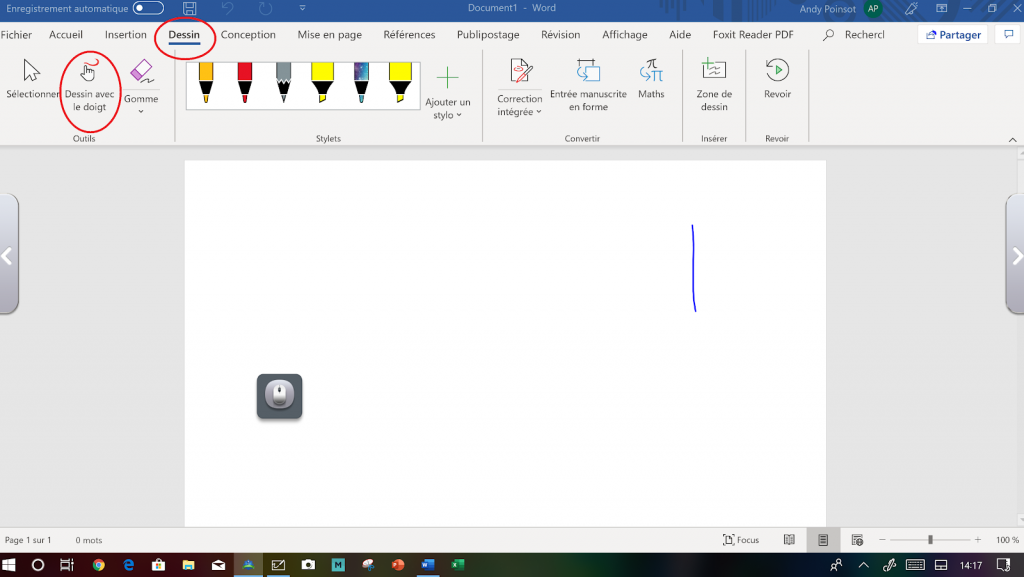Click the zoom out minus button

(x=882, y=540)
